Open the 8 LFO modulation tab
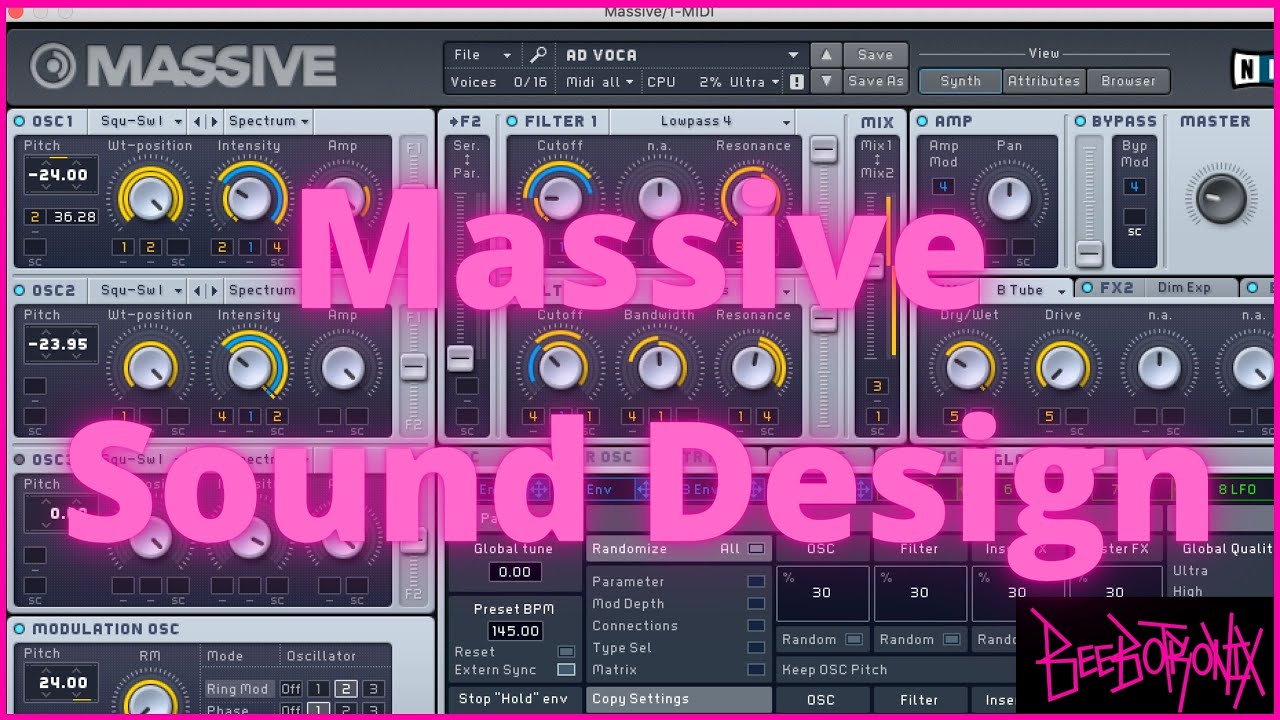This screenshot has height=720, width=1280. tap(1236, 490)
